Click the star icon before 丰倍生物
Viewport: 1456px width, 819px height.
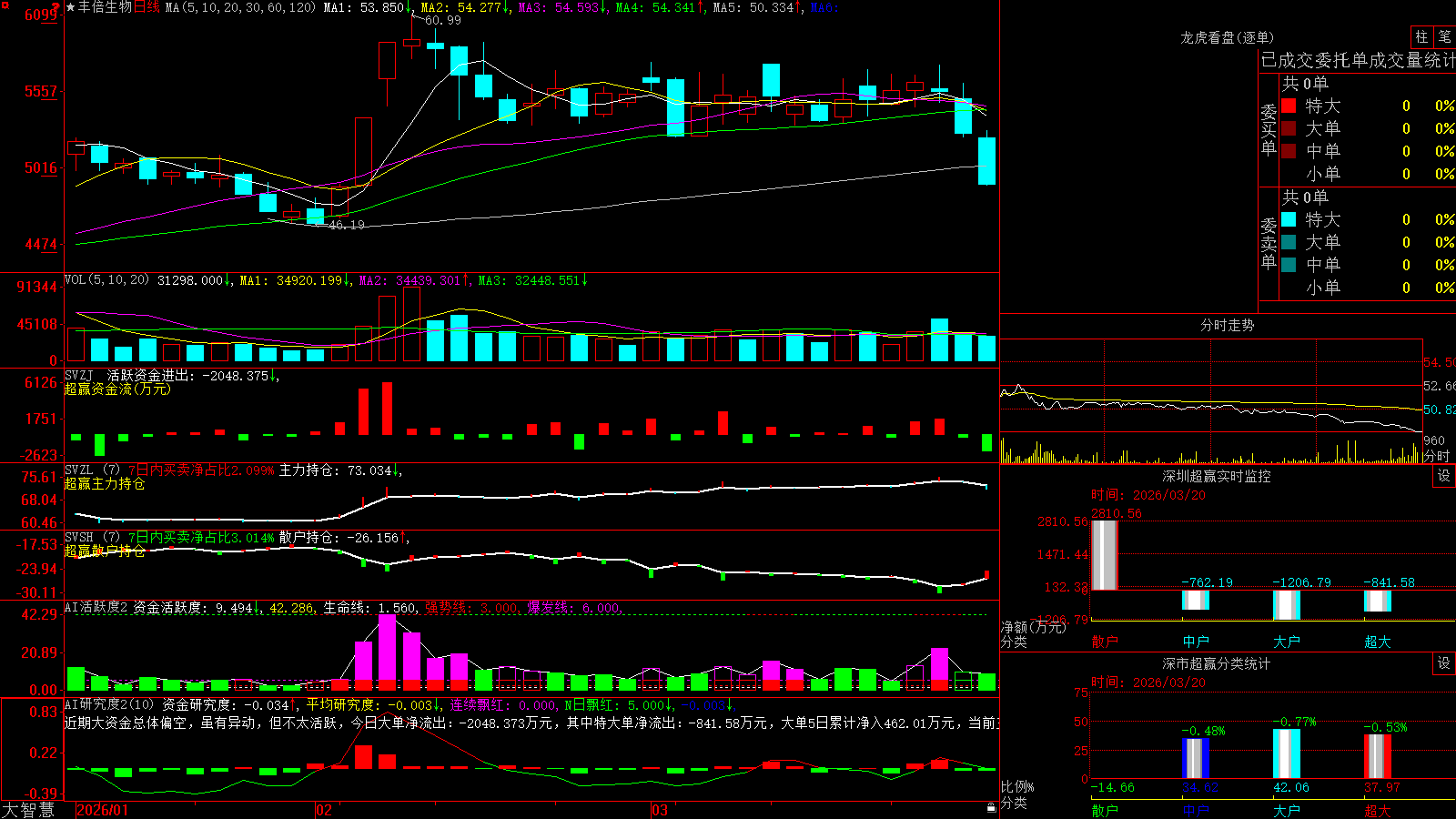pyautogui.click(x=70, y=7)
